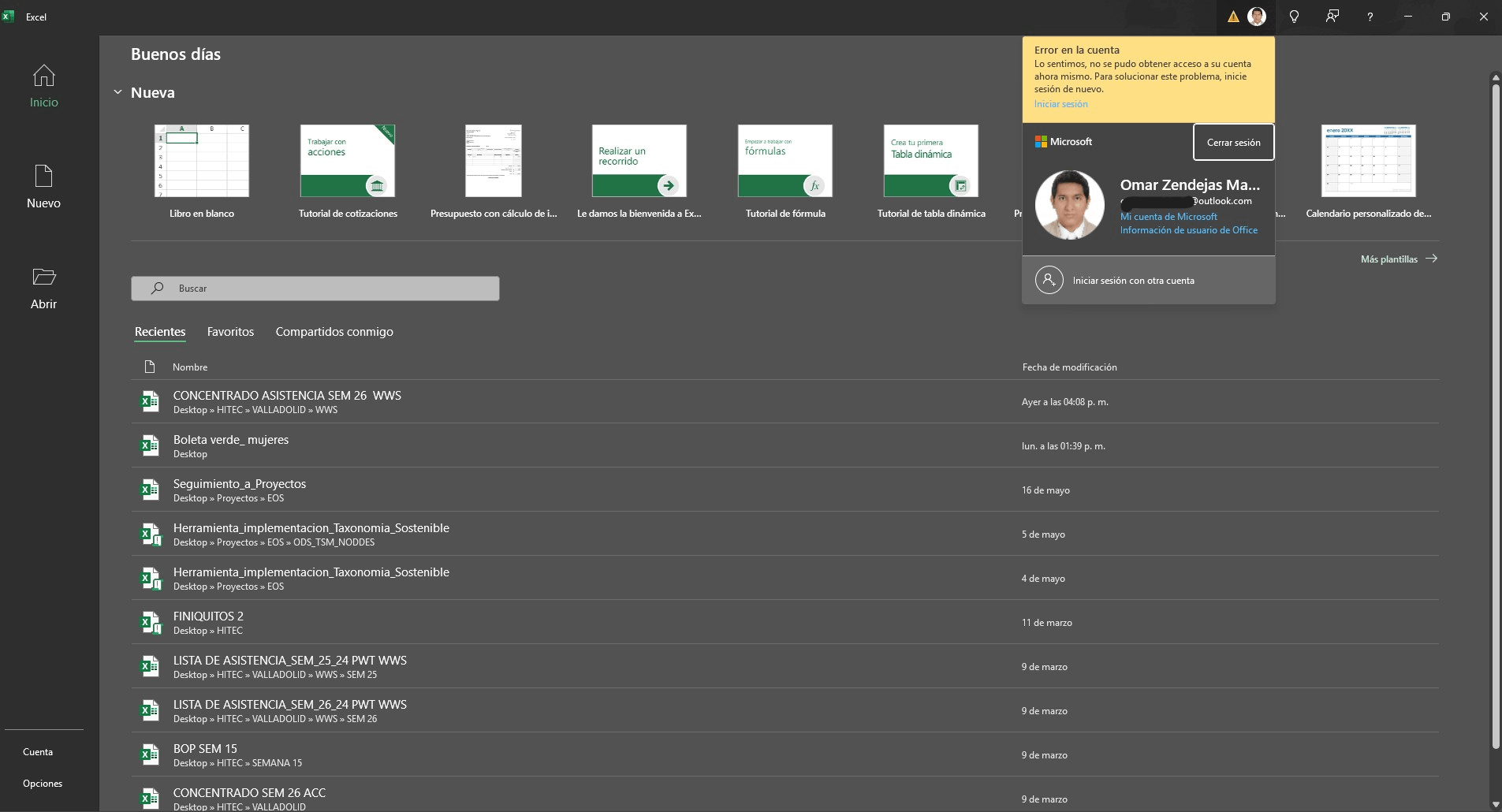Open the feedback person icon in title bar
The width and height of the screenshot is (1502, 812).
[1332, 17]
